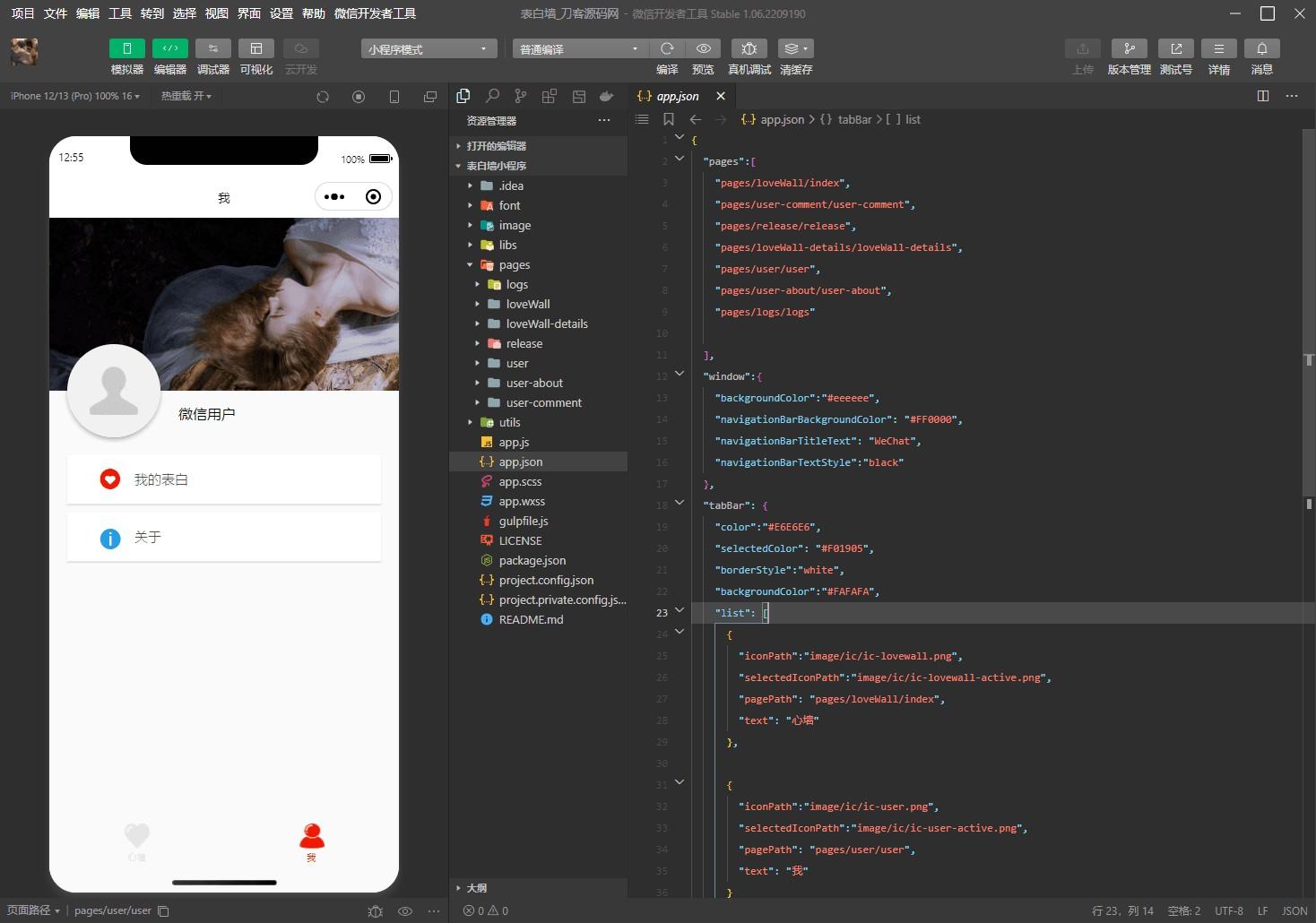Image resolution: width=1316 pixels, height=923 pixels.
Task: Open the source control sidebar icon
Action: click(x=521, y=96)
